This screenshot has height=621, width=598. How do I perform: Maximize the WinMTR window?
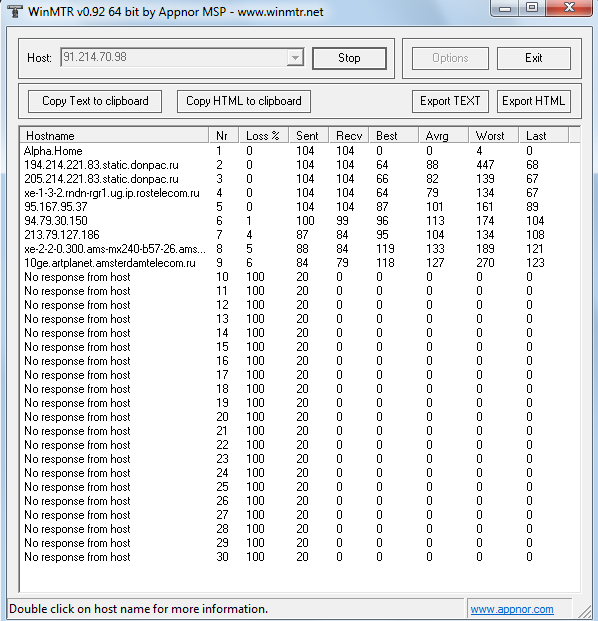[531, 8]
